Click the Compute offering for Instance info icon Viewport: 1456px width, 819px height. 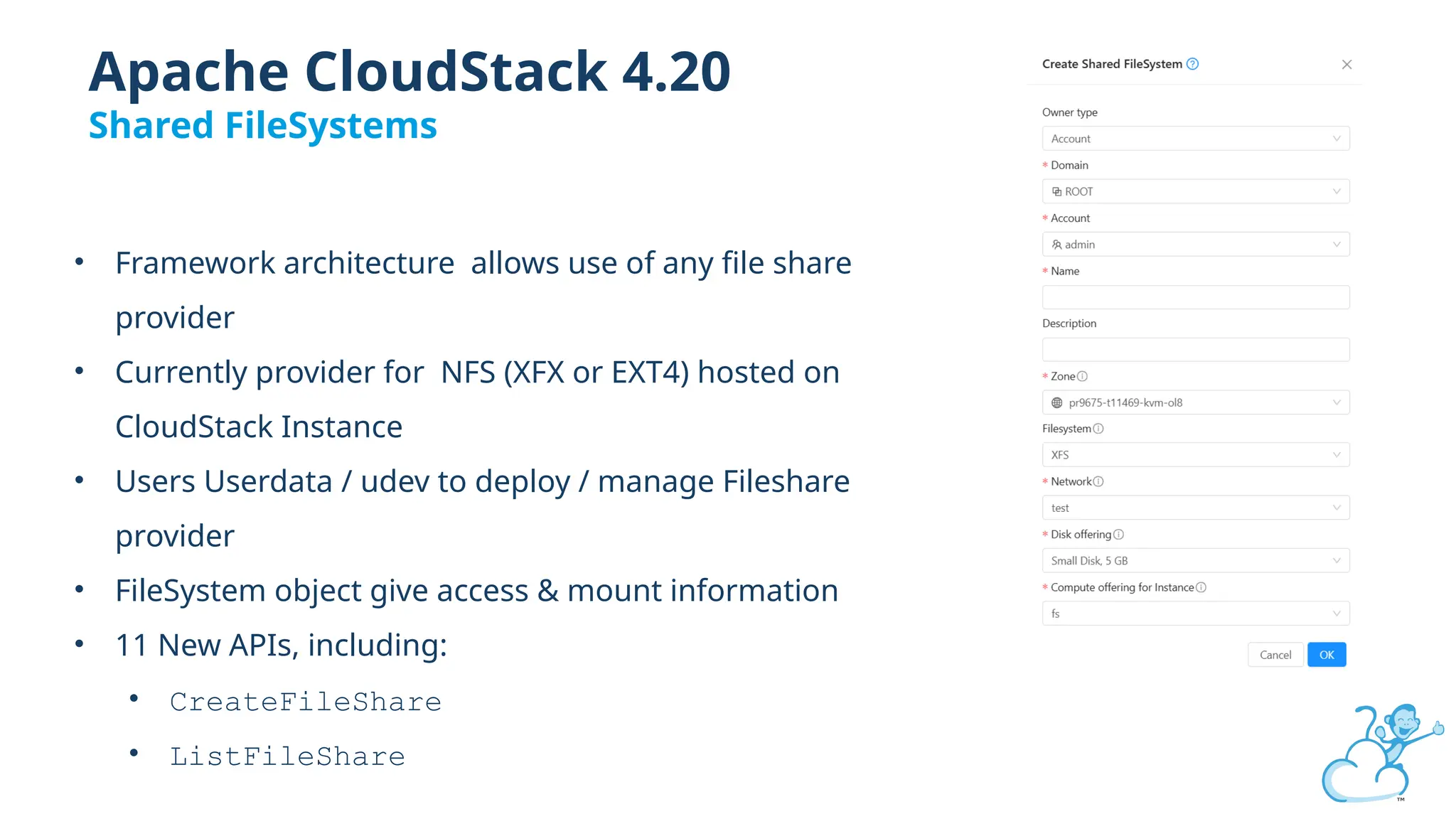pyautogui.click(x=1201, y=587)
